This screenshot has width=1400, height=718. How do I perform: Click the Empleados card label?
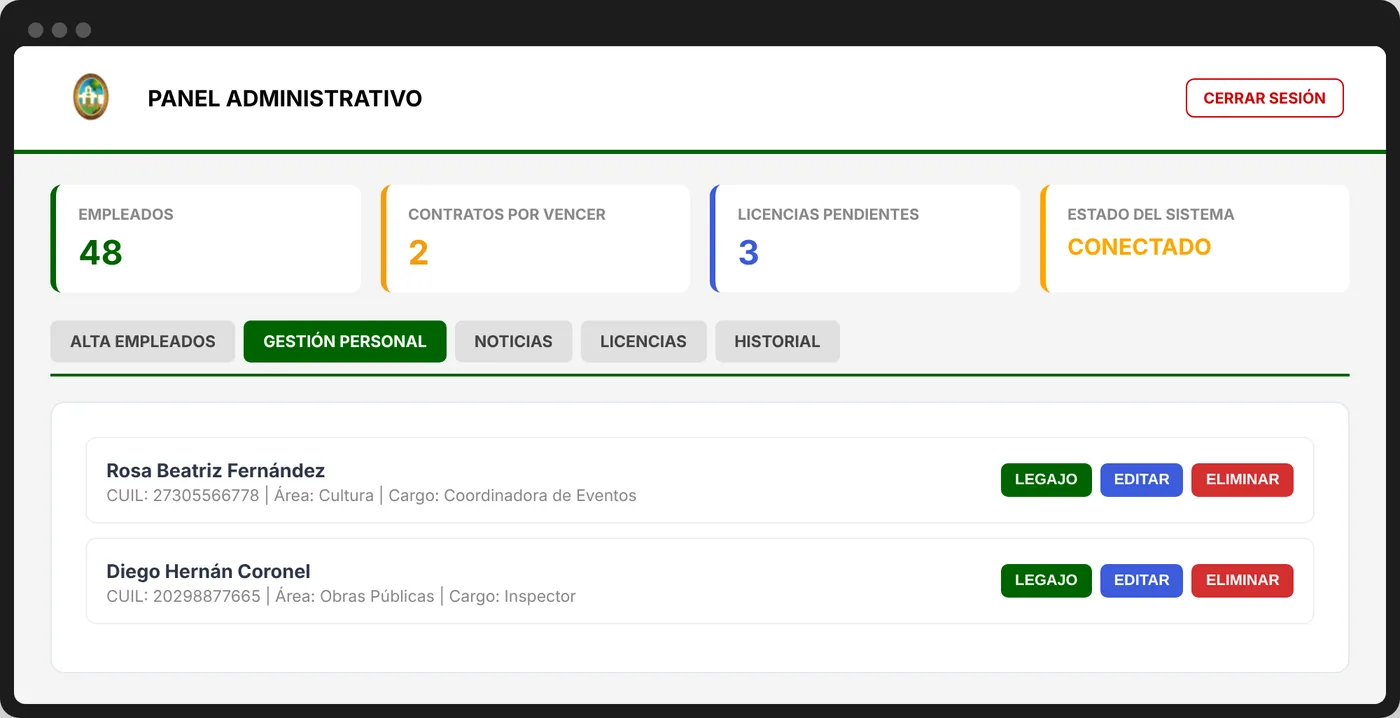[126, 214]
